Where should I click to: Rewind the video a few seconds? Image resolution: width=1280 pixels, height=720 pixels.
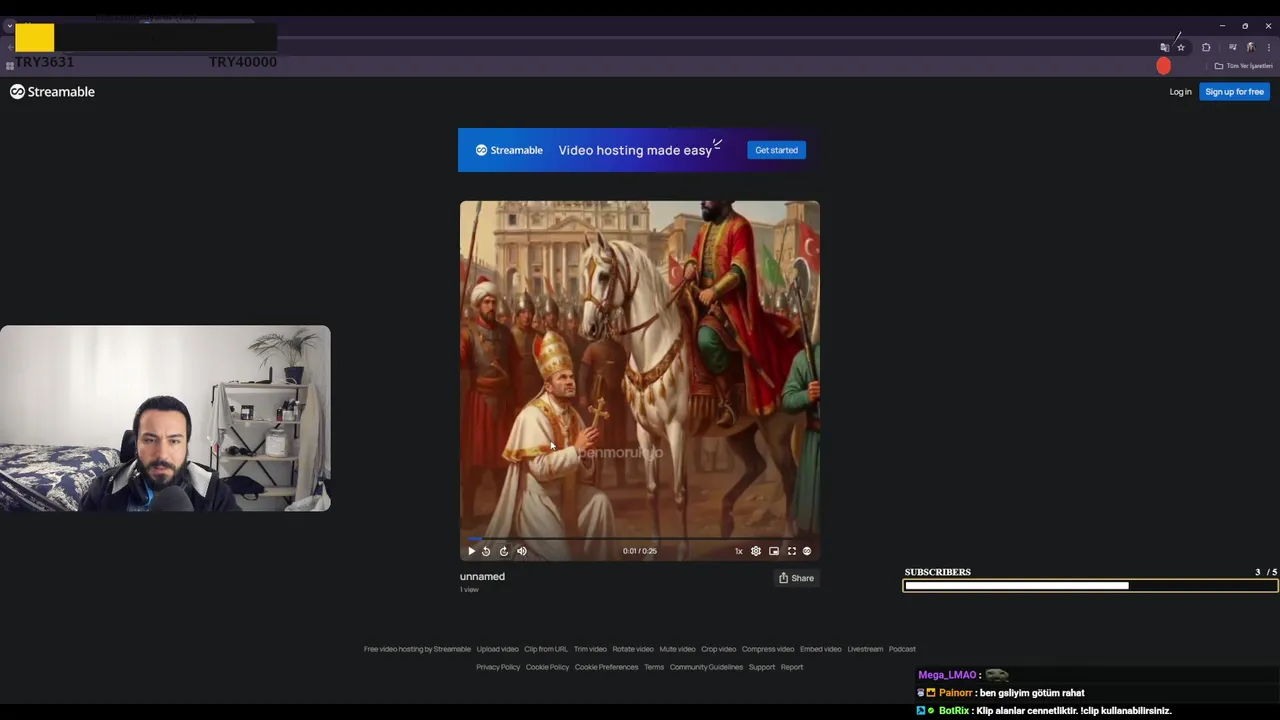tap(486, 551)
